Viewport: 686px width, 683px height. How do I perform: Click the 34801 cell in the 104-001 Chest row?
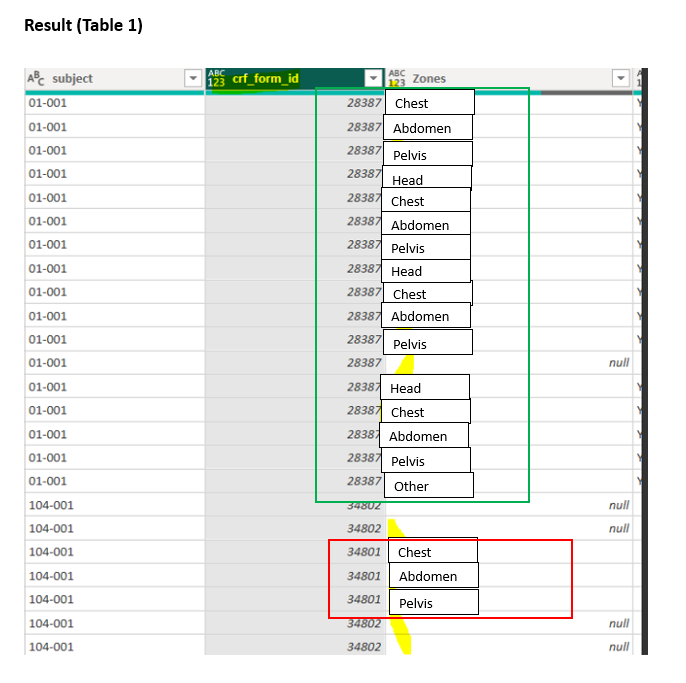tap(295, 552)
